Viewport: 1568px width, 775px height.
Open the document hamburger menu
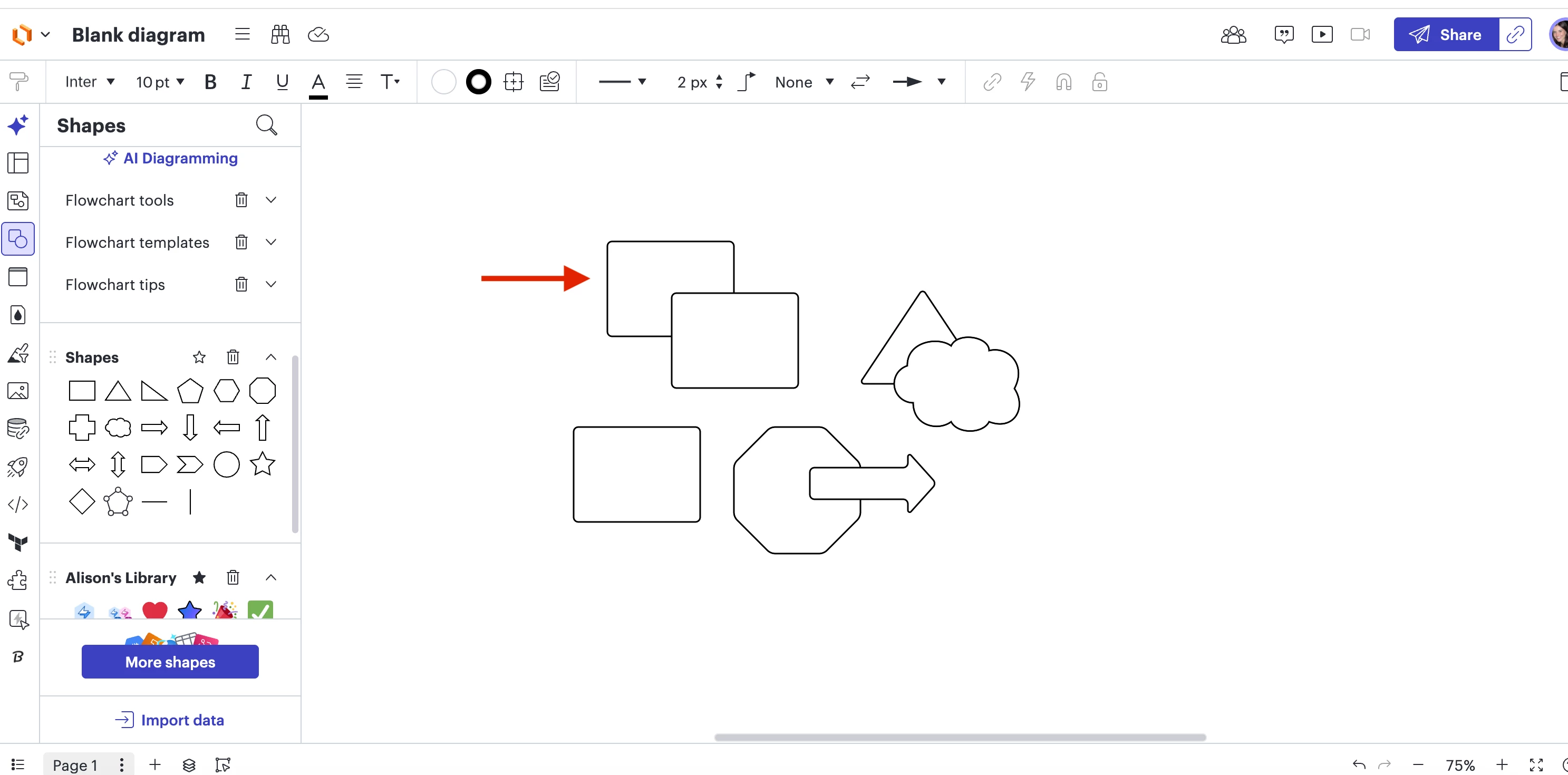[242, 35]
